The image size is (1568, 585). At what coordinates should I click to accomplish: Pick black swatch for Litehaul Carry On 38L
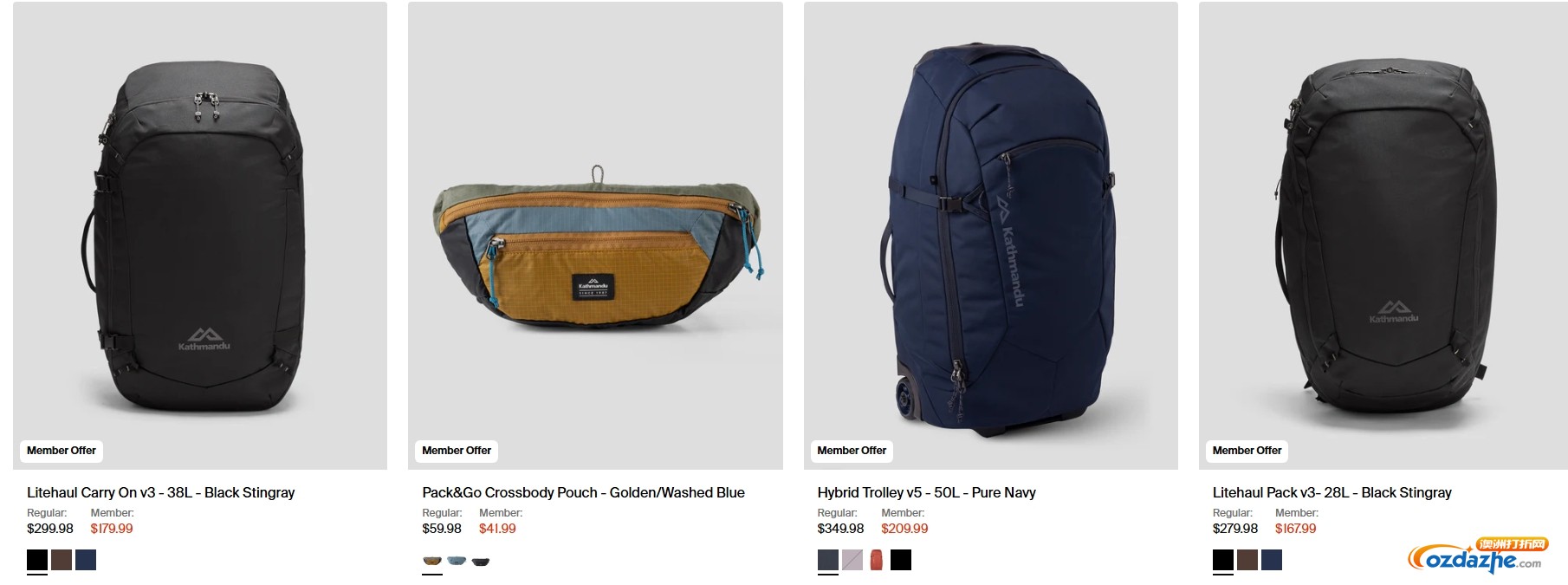pyautogui.click(x=37, y=560)
